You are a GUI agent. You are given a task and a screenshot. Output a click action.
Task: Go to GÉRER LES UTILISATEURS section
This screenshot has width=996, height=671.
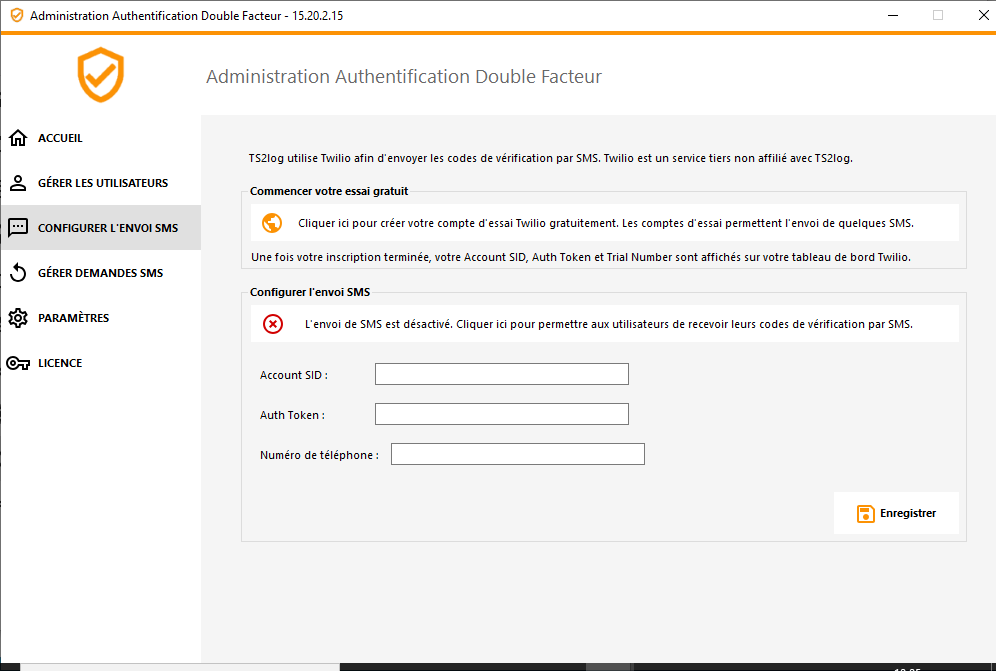[x=101, y=183]
